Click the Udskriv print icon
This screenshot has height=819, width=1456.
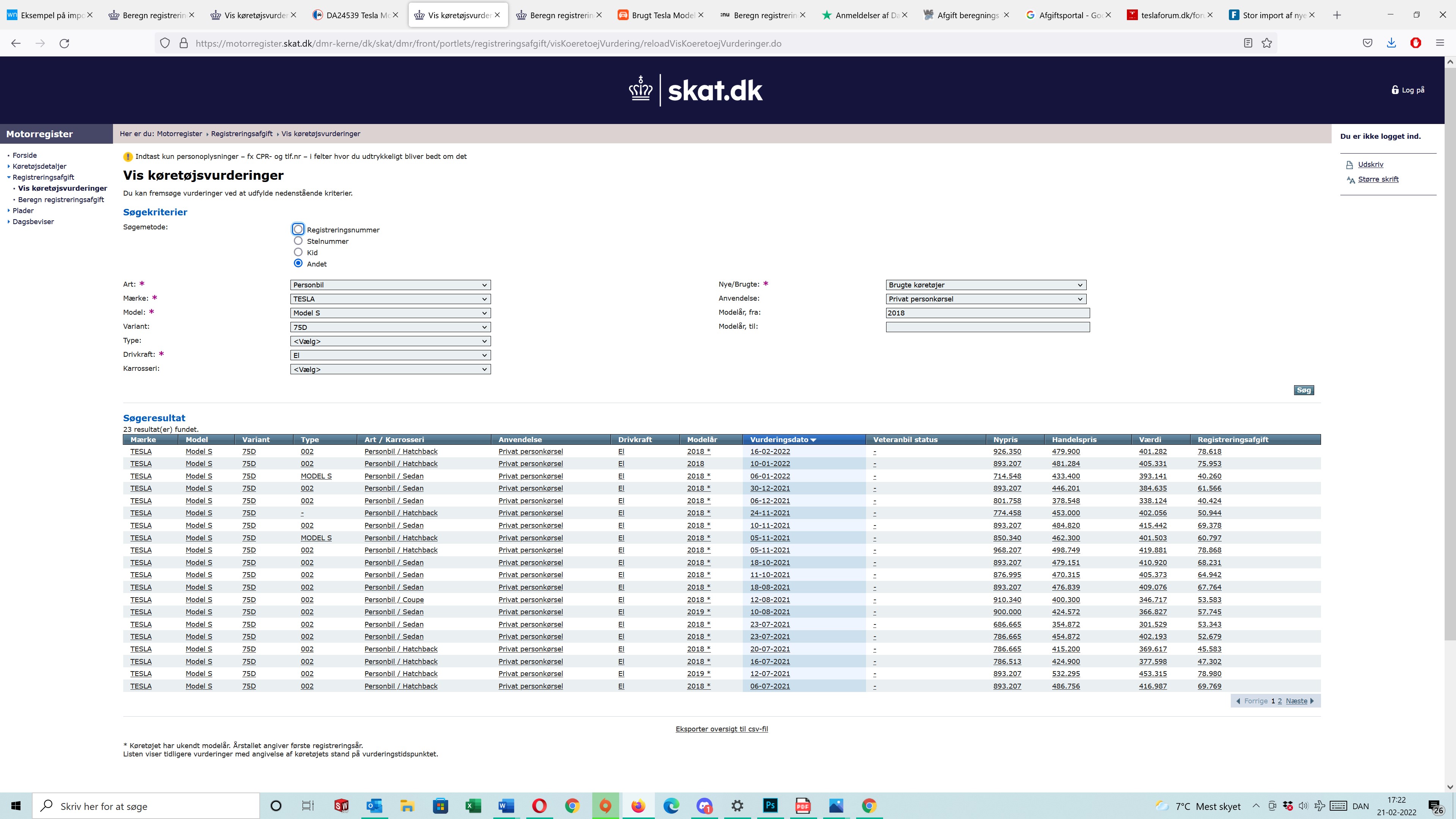1350,165
